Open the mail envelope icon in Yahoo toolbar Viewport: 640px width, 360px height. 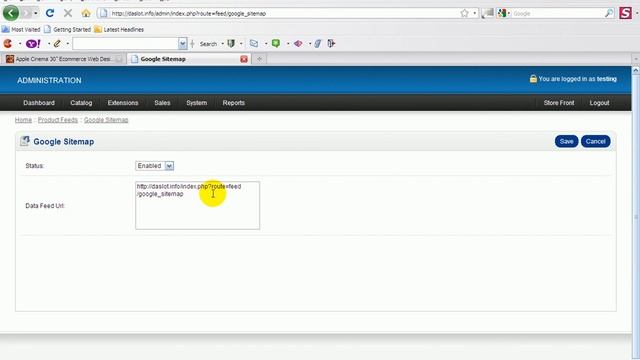tap(254, 43)
